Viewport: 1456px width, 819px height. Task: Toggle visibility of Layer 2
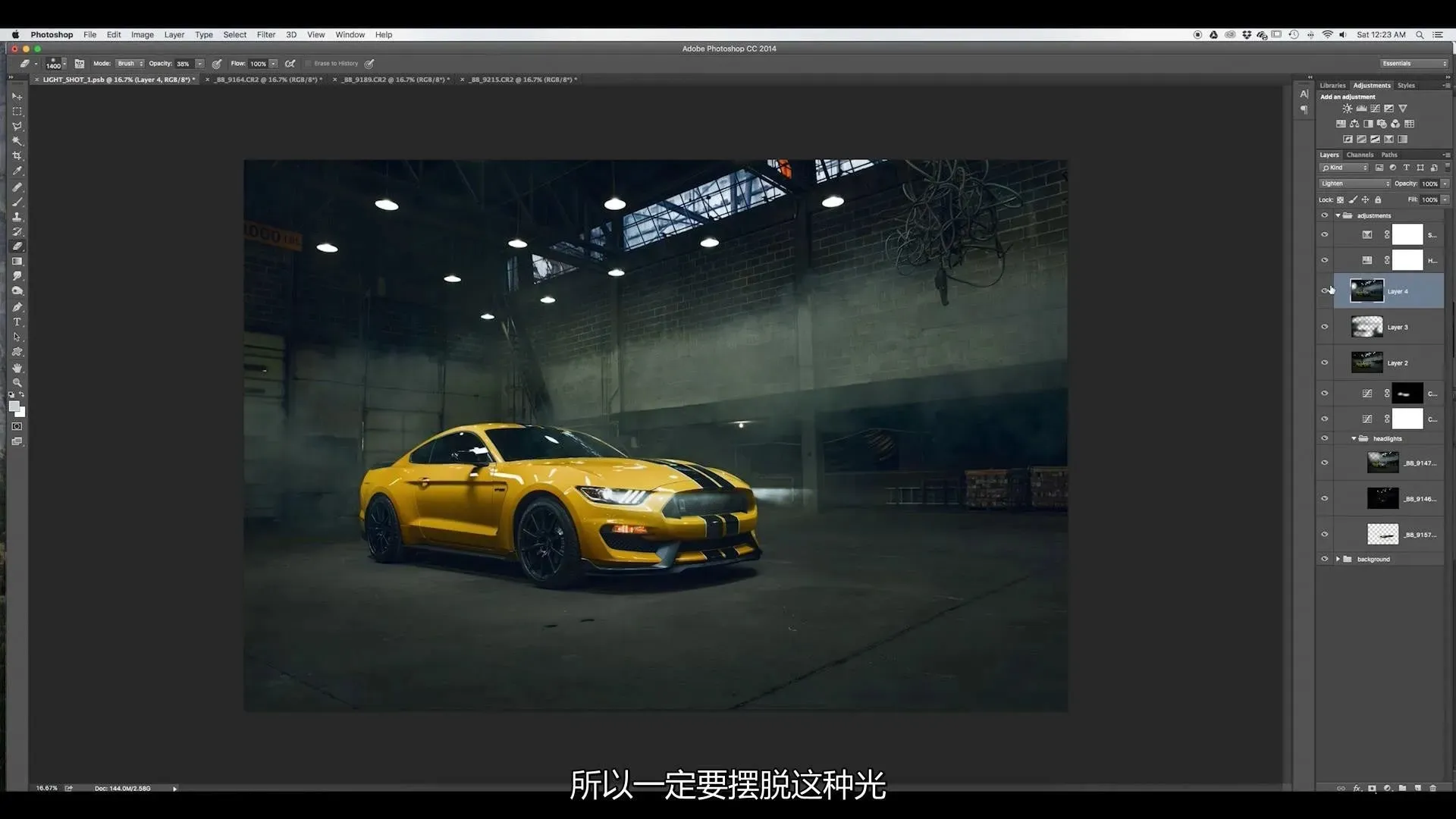[x=1325, y=362]
